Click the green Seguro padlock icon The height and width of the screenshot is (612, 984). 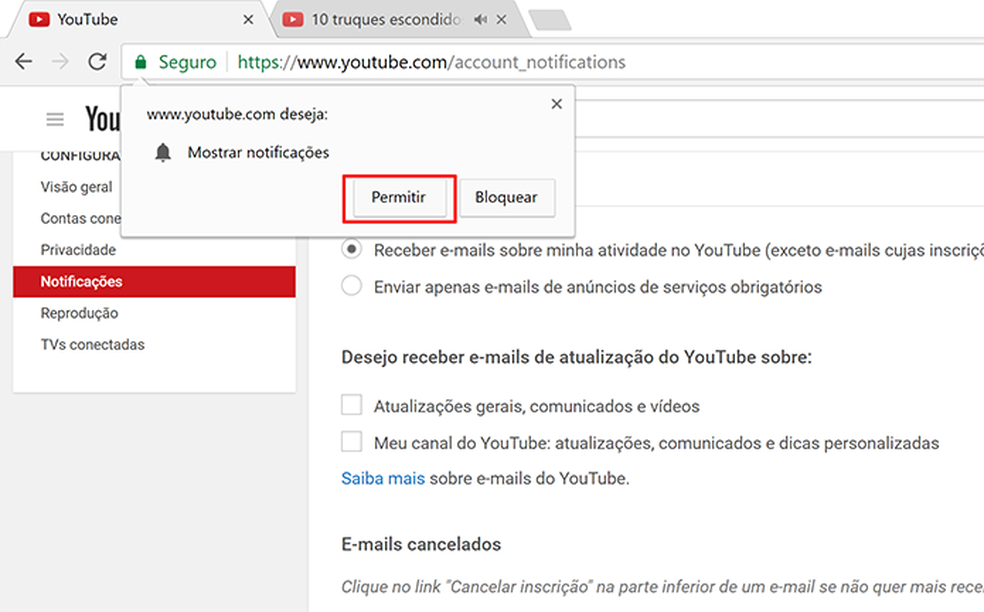pos(139,61)
